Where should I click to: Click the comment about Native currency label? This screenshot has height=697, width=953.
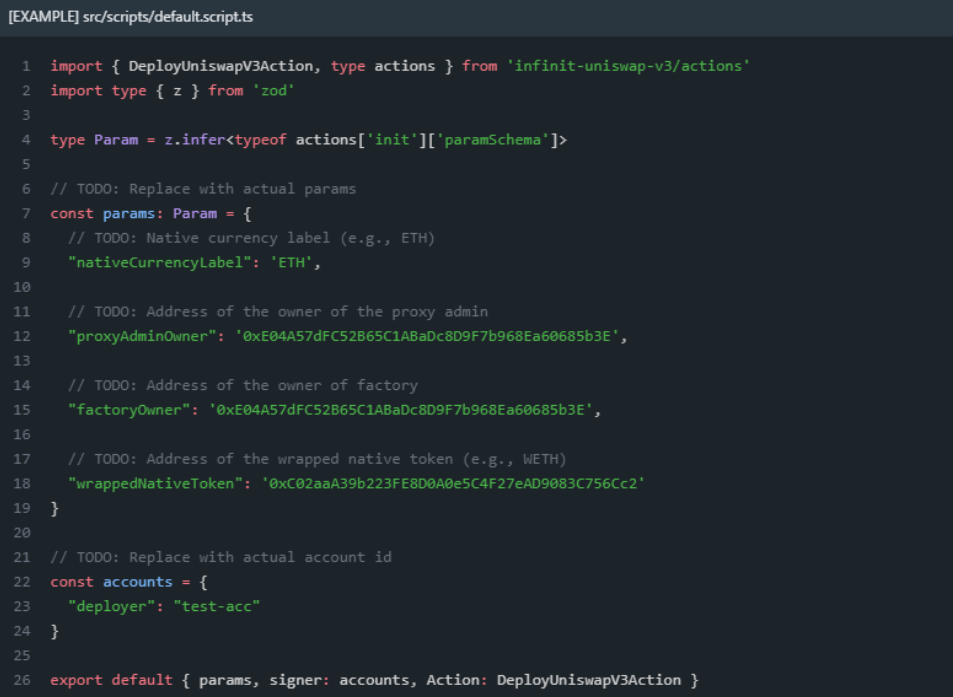point(252,238)
